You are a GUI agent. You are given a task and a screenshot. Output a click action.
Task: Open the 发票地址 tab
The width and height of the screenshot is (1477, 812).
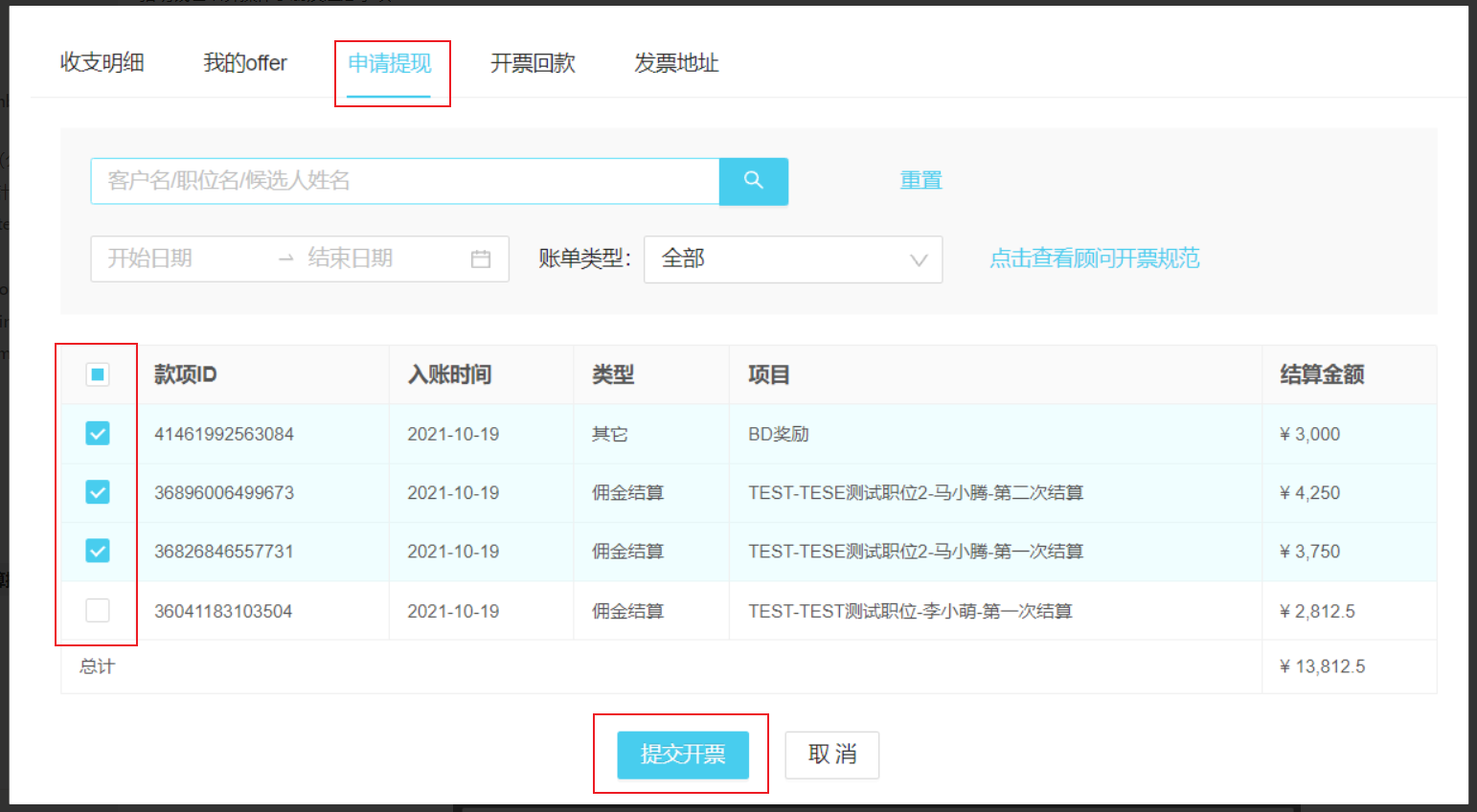pos(676,63)
